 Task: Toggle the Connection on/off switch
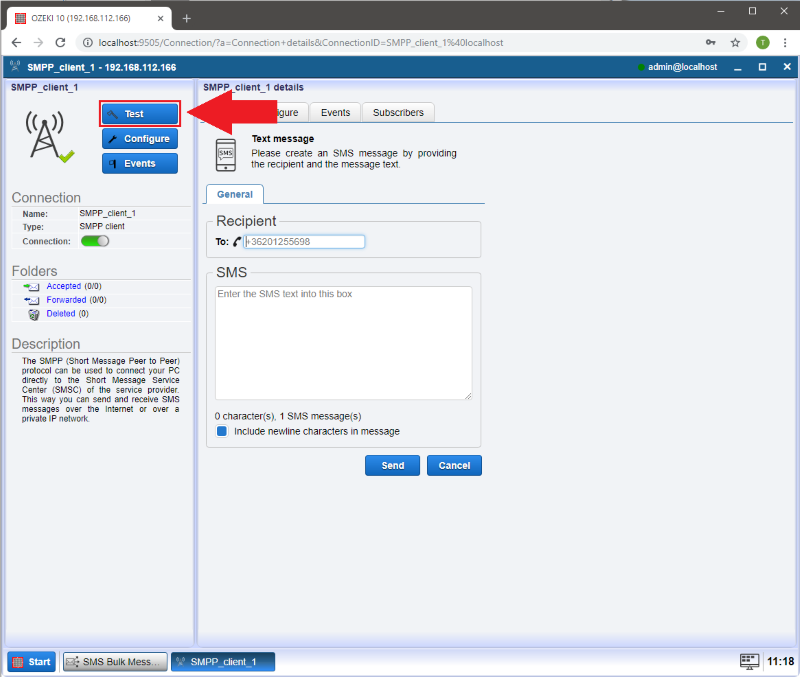95,241
